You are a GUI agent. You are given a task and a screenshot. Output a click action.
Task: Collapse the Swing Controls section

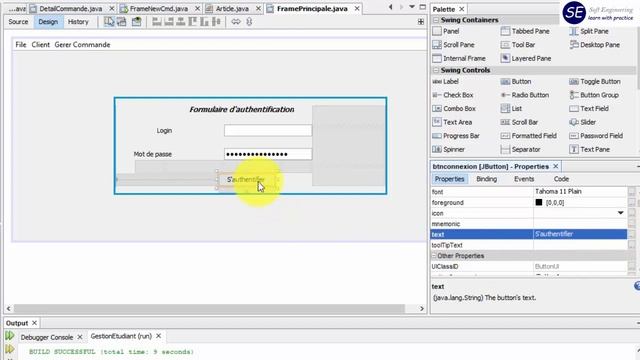[x=436, y=70]
